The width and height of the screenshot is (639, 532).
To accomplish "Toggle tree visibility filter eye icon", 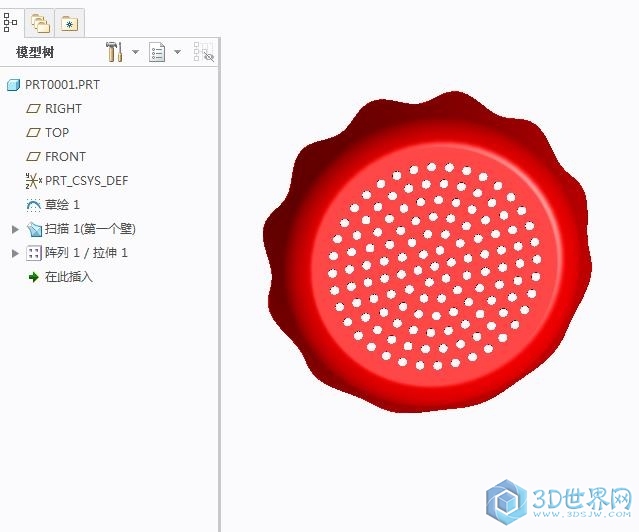I will point(204,52).
